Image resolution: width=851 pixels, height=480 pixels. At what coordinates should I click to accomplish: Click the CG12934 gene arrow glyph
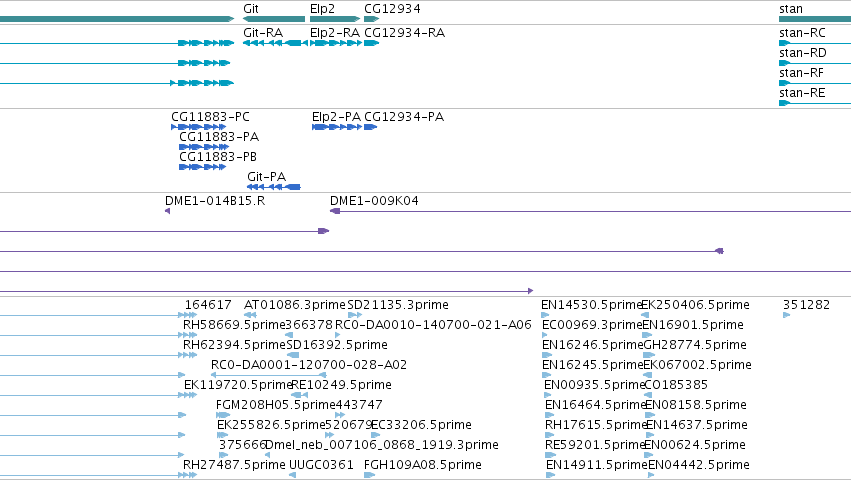(x=371, y=19)
